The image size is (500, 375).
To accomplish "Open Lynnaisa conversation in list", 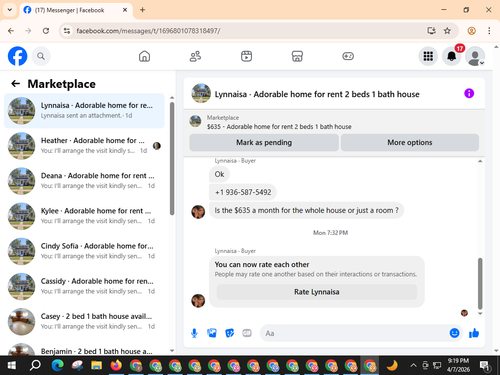I will pyautogui.click(x=84, y=111).
